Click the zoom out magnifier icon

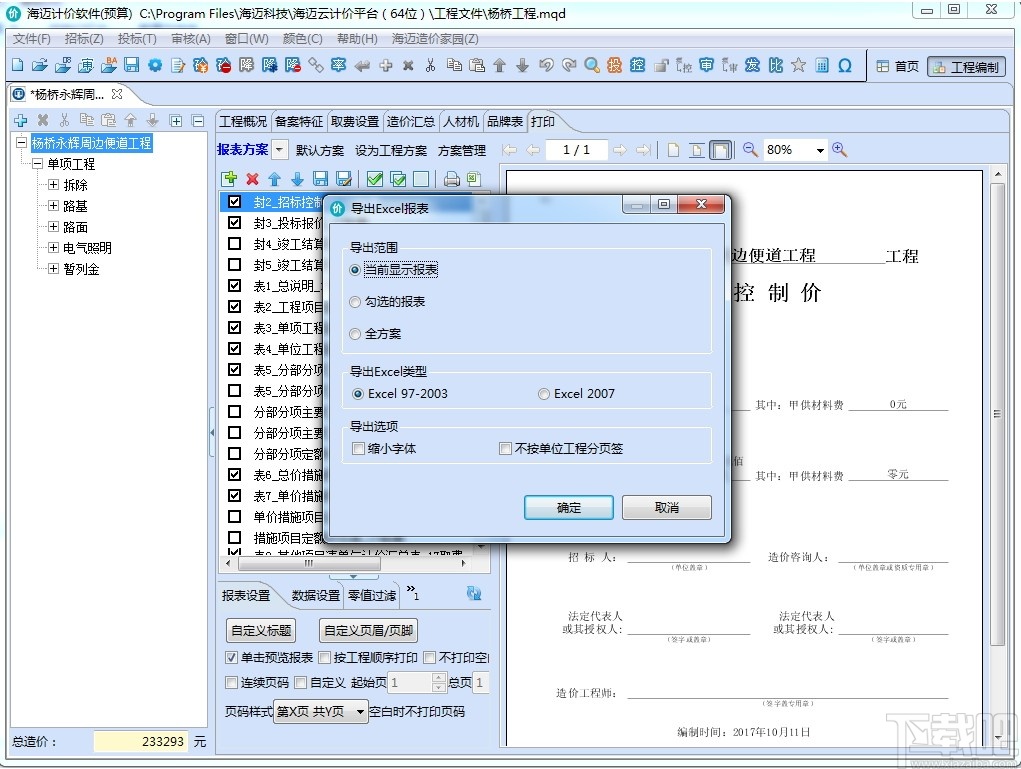coord(750,150)
